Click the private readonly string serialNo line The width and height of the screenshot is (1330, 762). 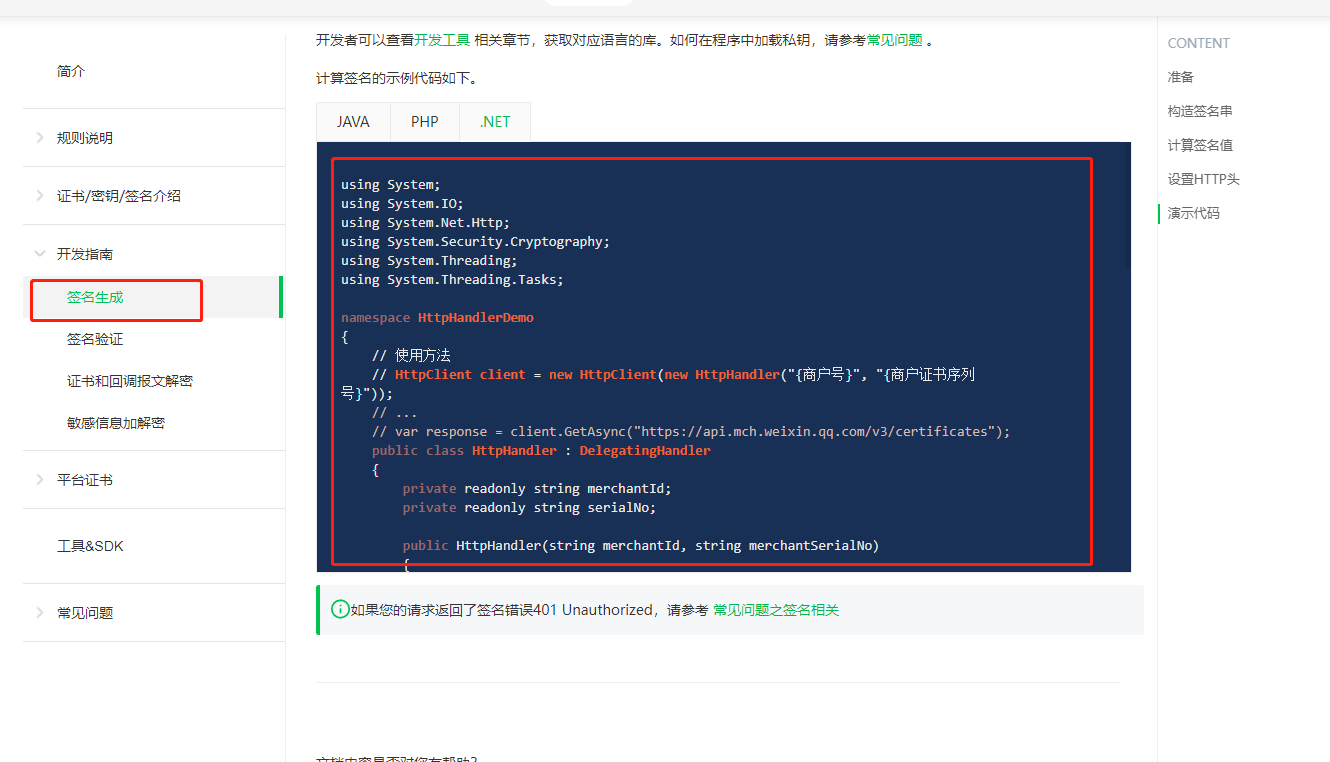click(529, 507)
